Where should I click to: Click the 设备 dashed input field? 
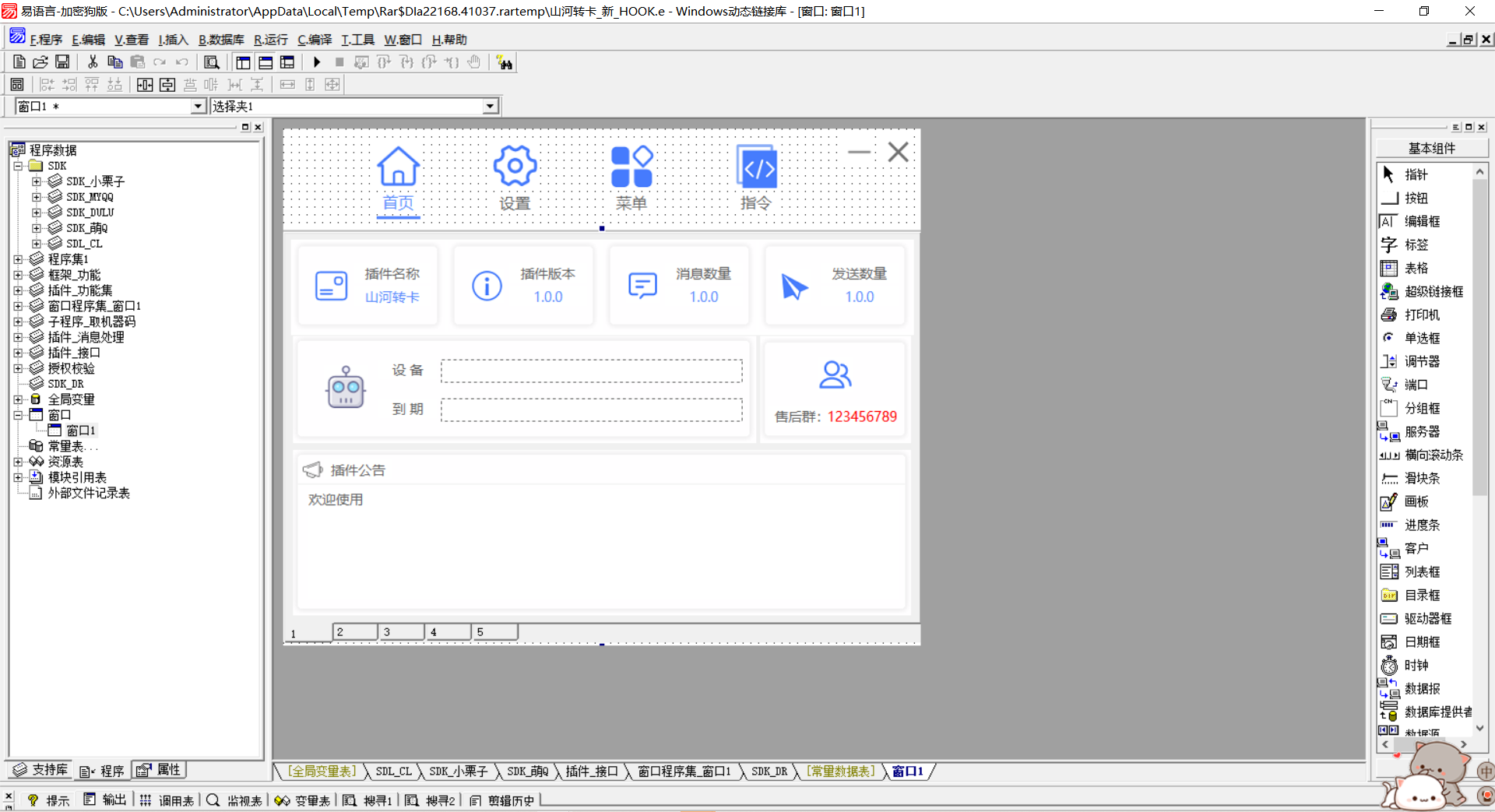[591, 371]
